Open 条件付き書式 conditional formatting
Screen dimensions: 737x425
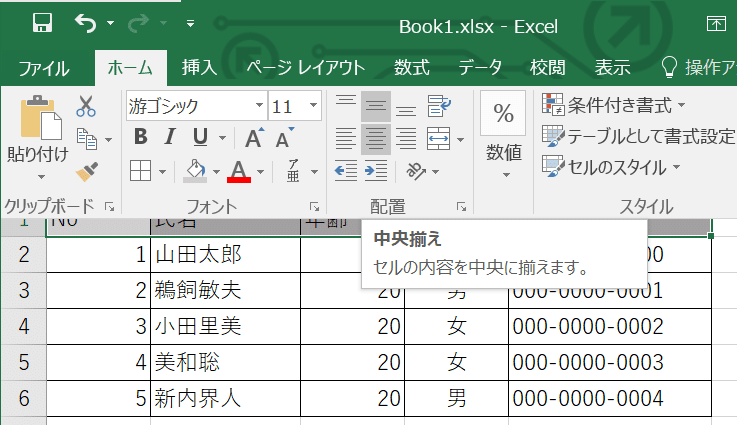(x=614, y=105)
